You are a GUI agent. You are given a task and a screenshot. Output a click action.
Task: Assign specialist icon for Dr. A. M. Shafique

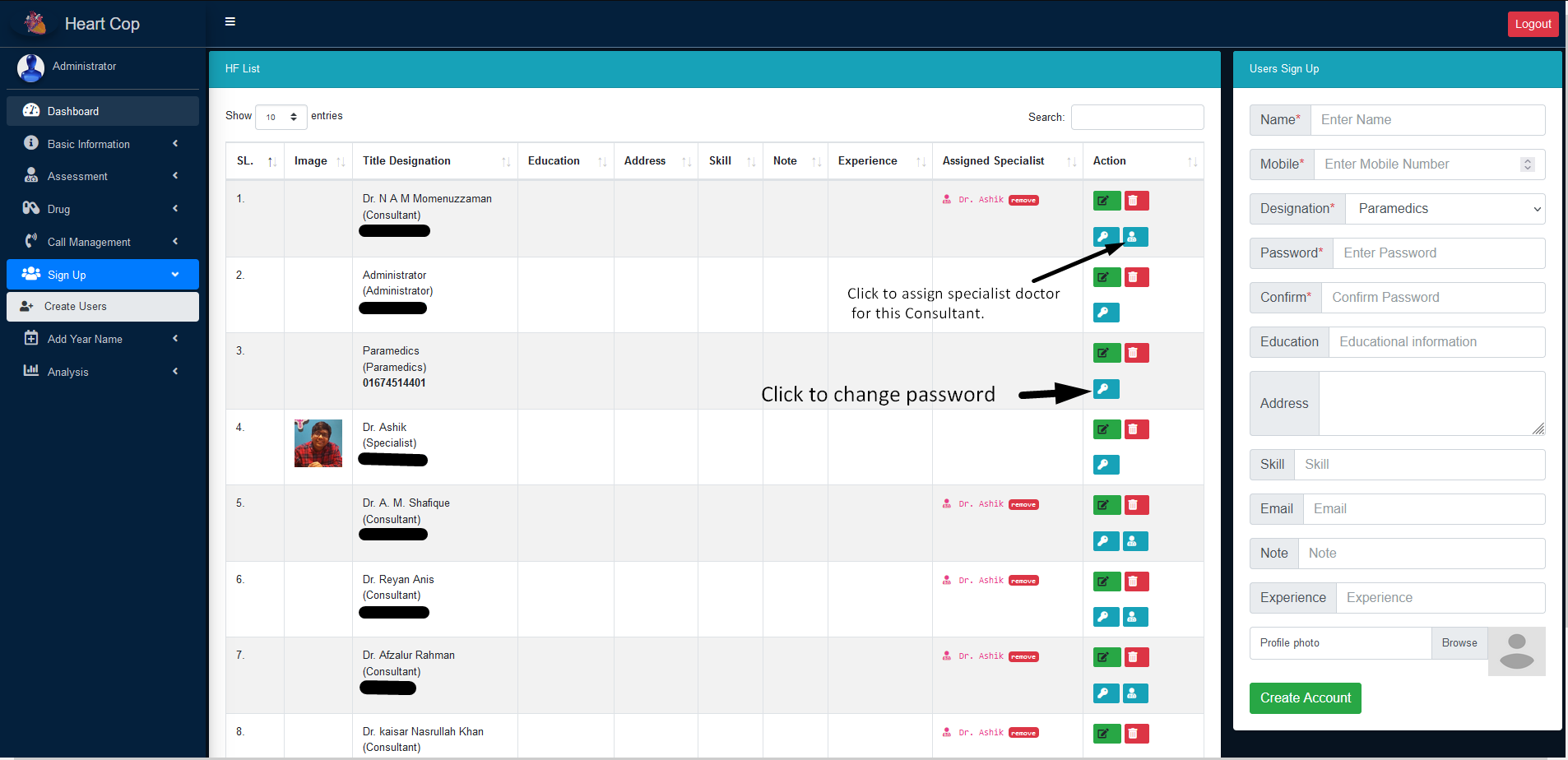(1134, 541)
